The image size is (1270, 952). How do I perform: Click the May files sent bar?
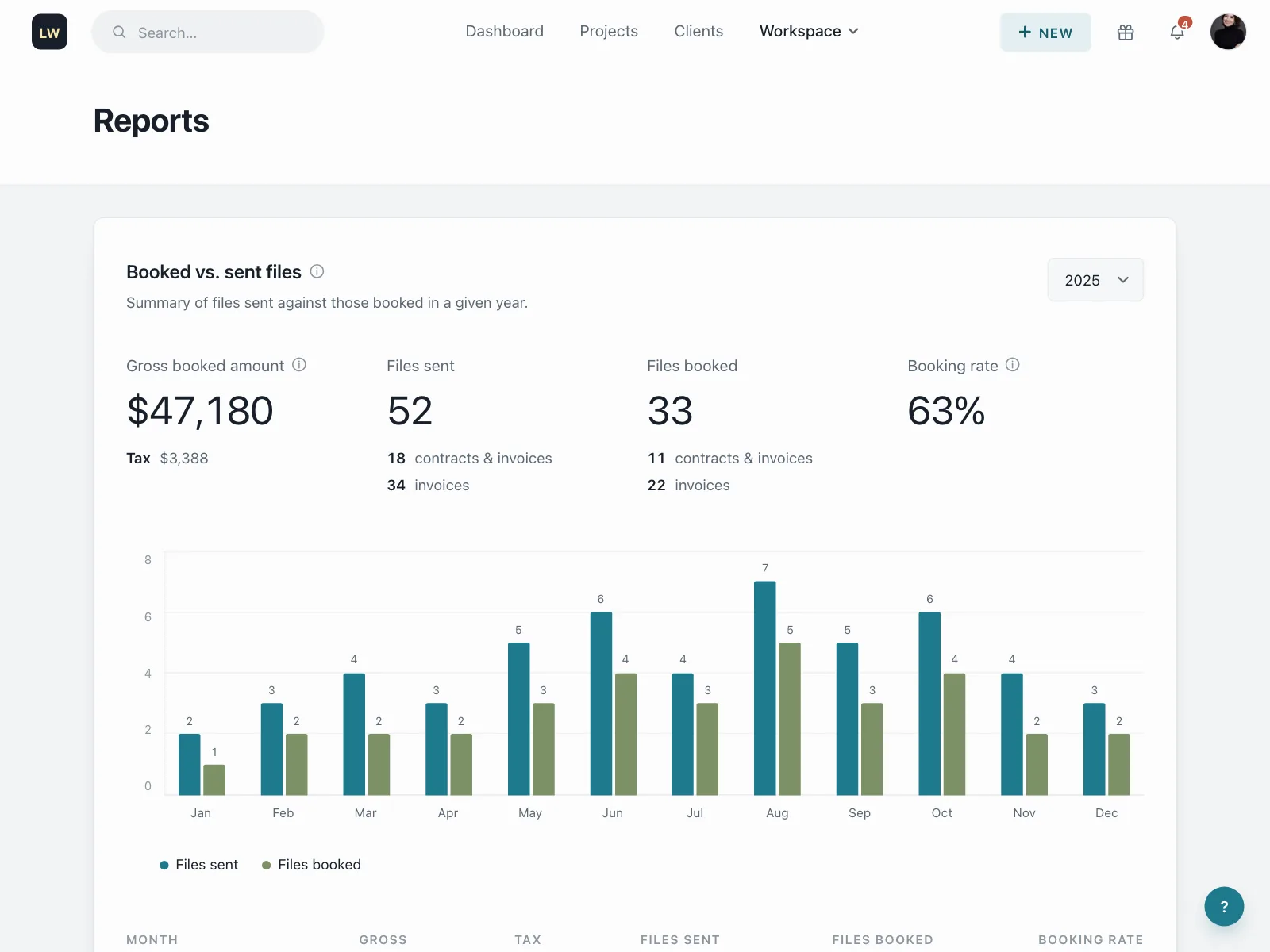point(518,719)
